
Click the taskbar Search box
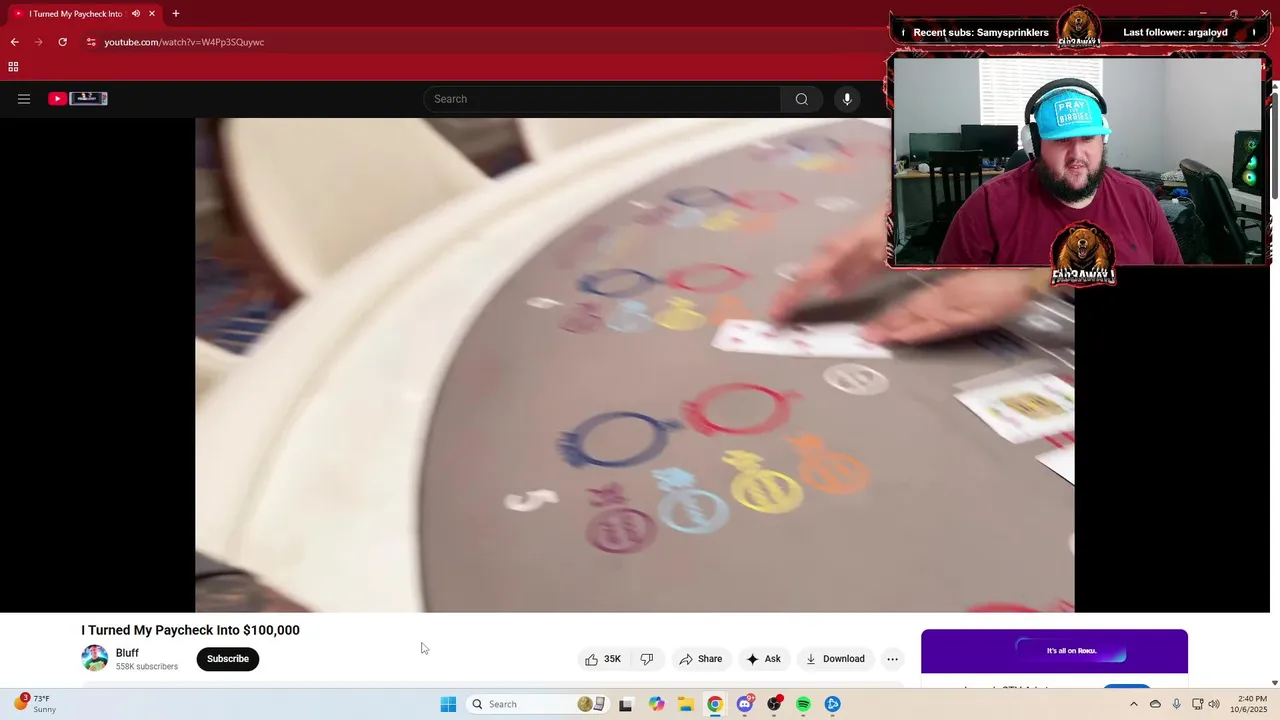538,704
